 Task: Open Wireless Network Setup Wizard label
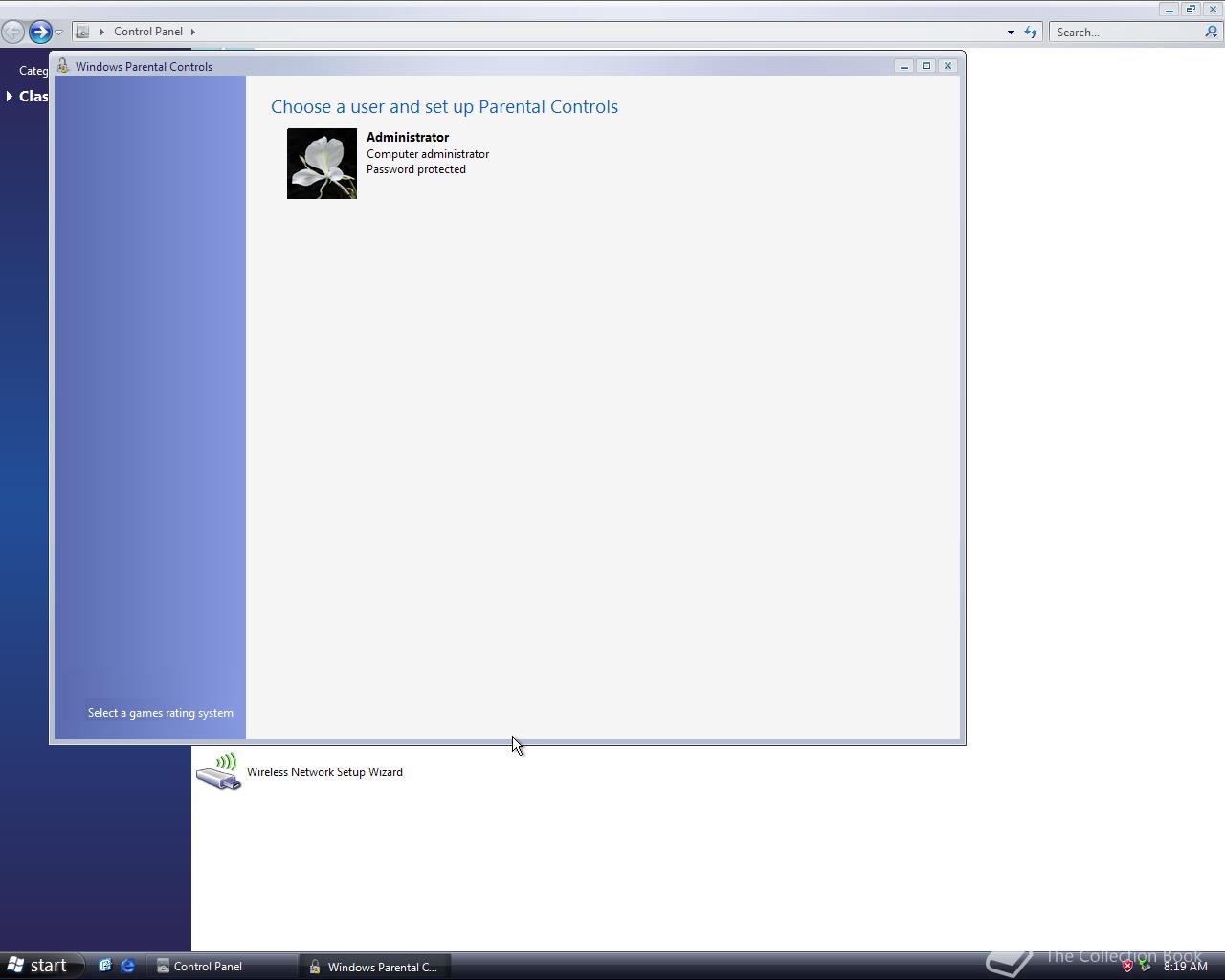324,772
